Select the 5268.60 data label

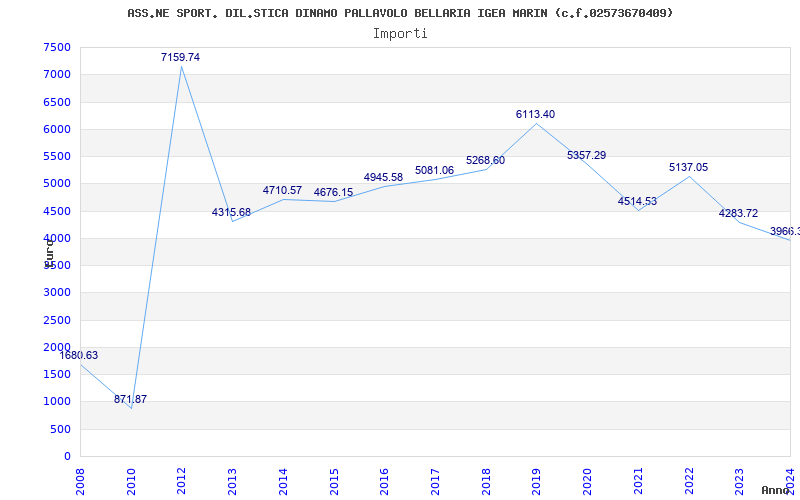[x=485, y=161]
